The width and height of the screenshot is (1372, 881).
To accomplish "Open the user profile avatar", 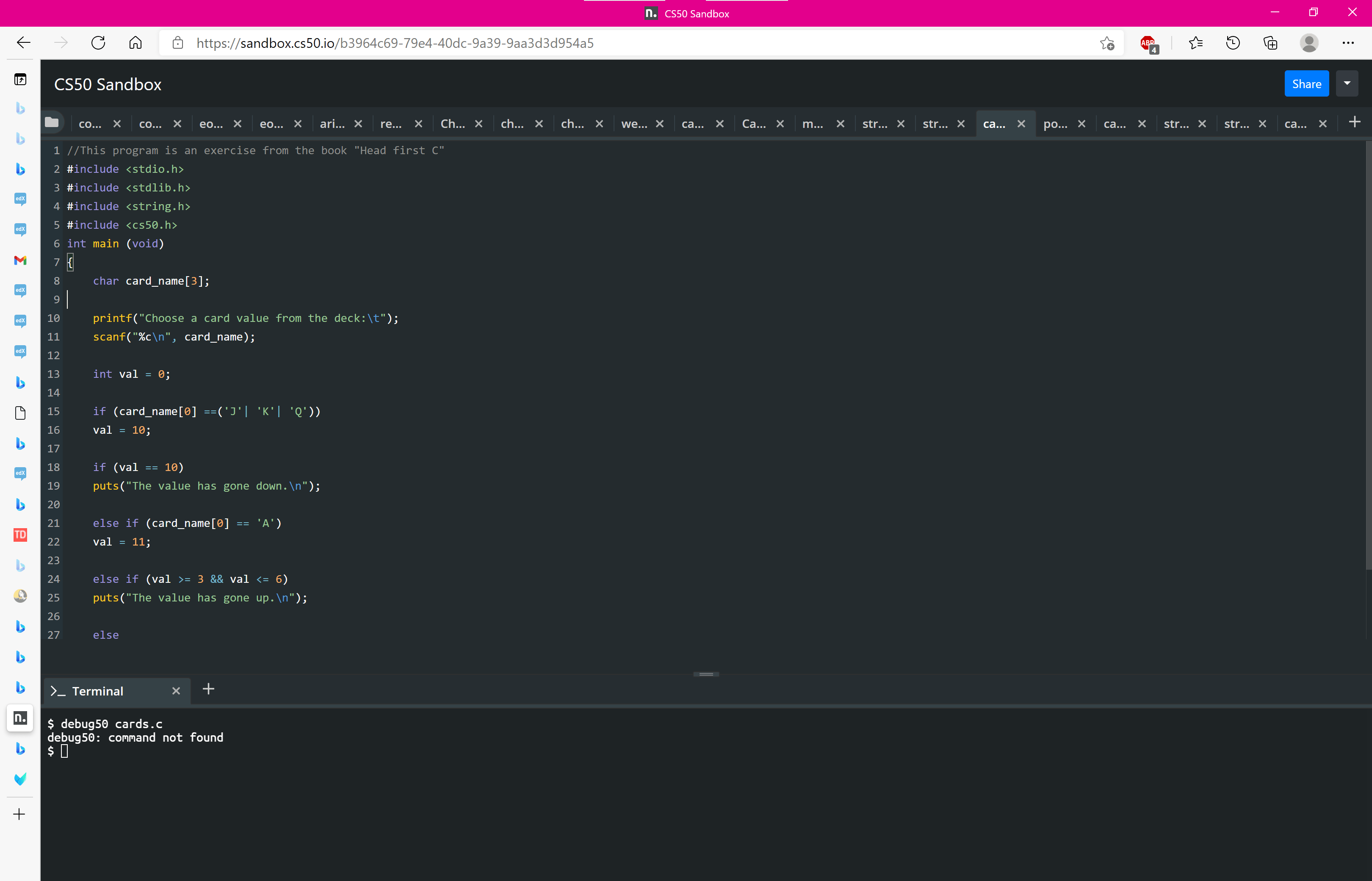I will point(1308,43).
